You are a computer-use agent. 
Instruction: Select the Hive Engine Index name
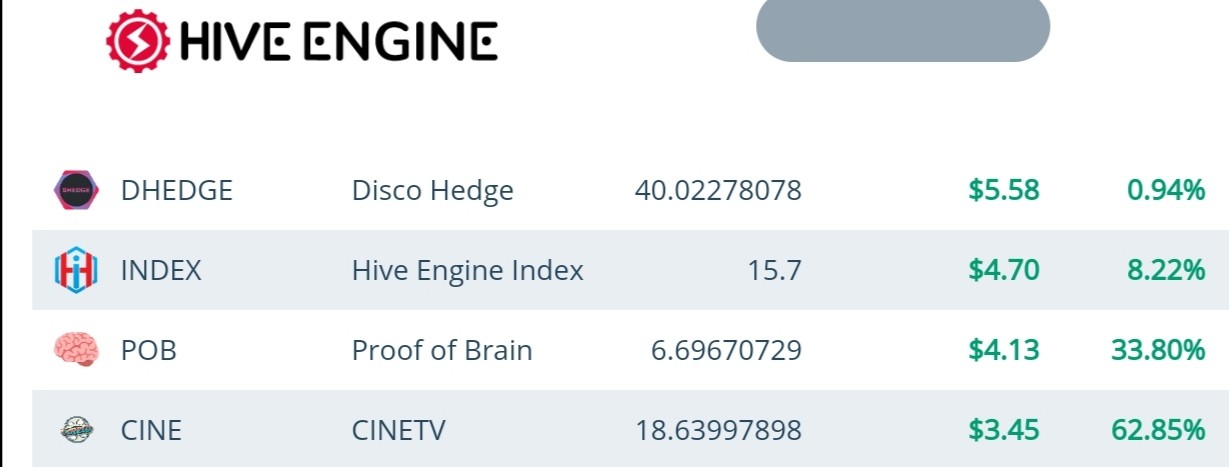pos(467,270)
